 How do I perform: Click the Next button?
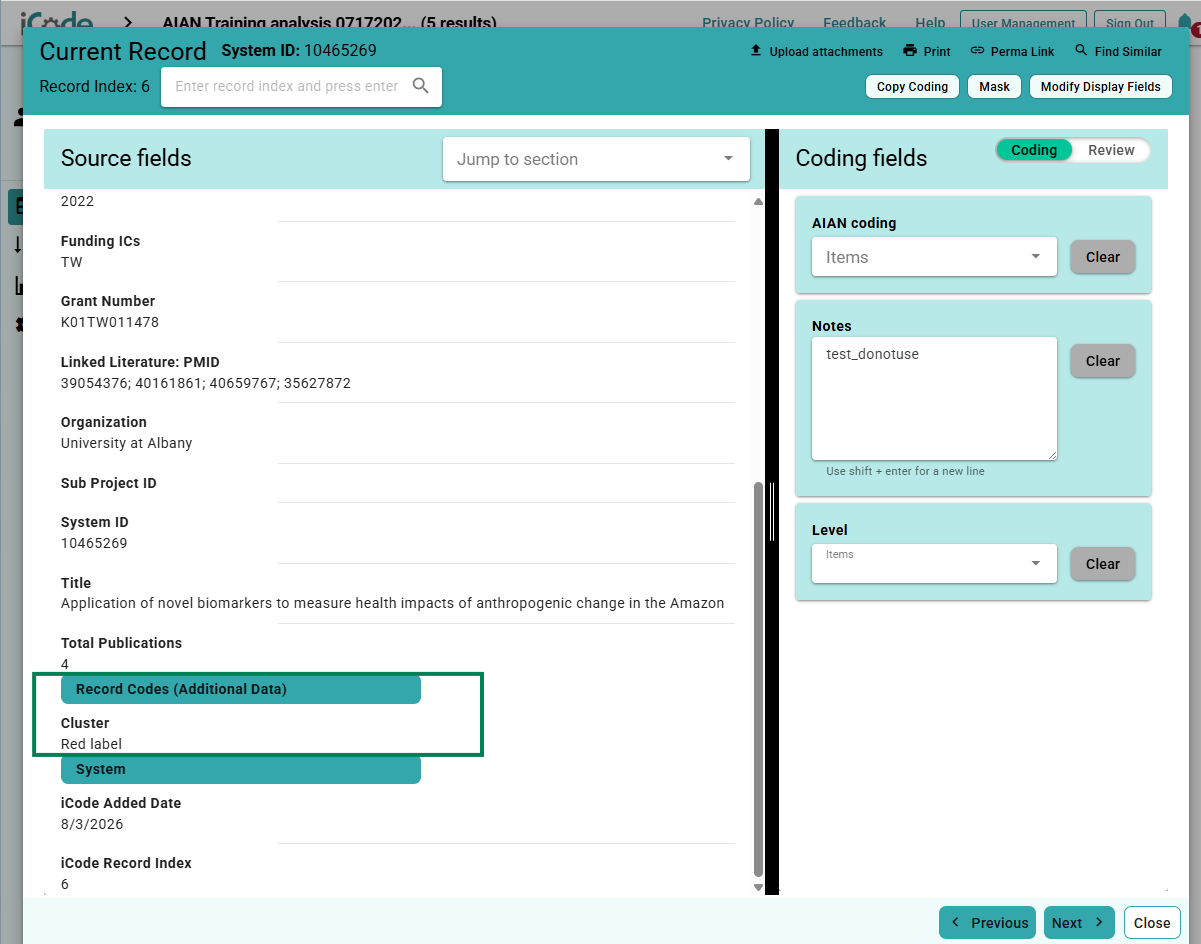click(x=1080, y=923)
